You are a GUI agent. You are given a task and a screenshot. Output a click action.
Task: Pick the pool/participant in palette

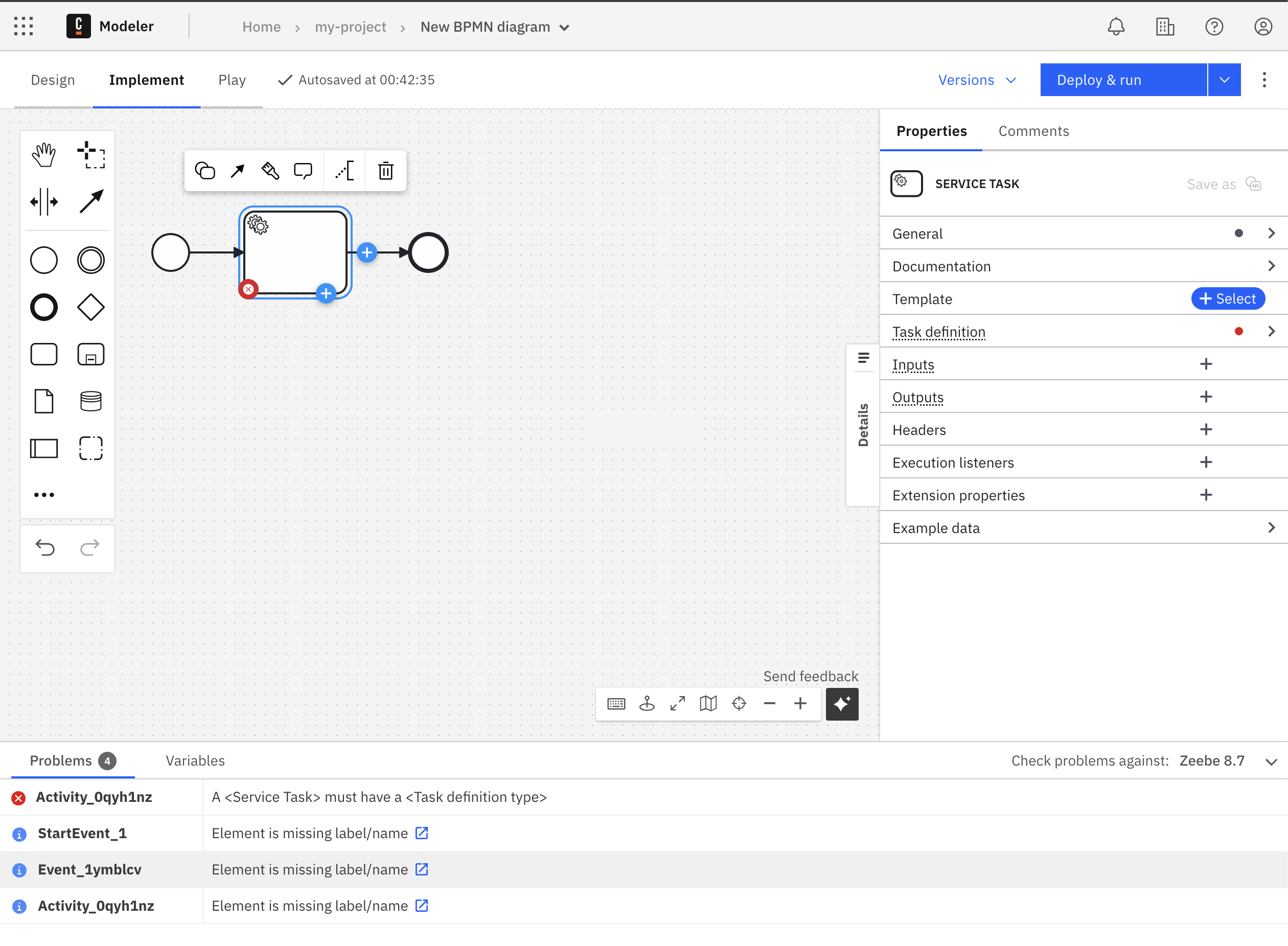(x=43, y=448)
